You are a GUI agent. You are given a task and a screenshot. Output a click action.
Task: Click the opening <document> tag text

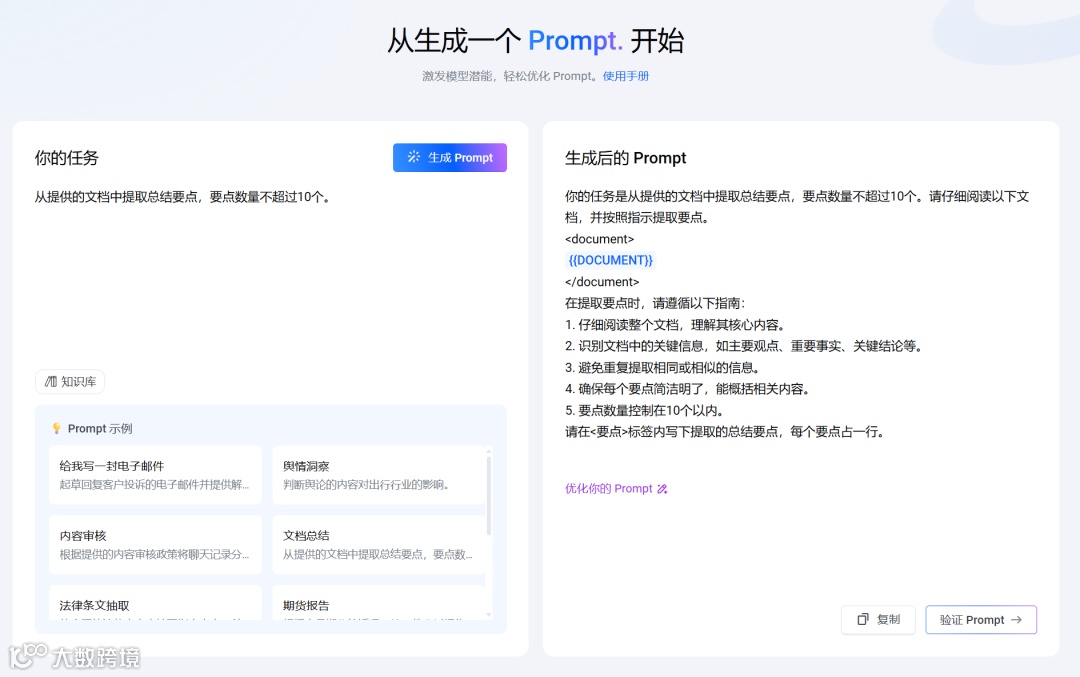click(599, 239)
